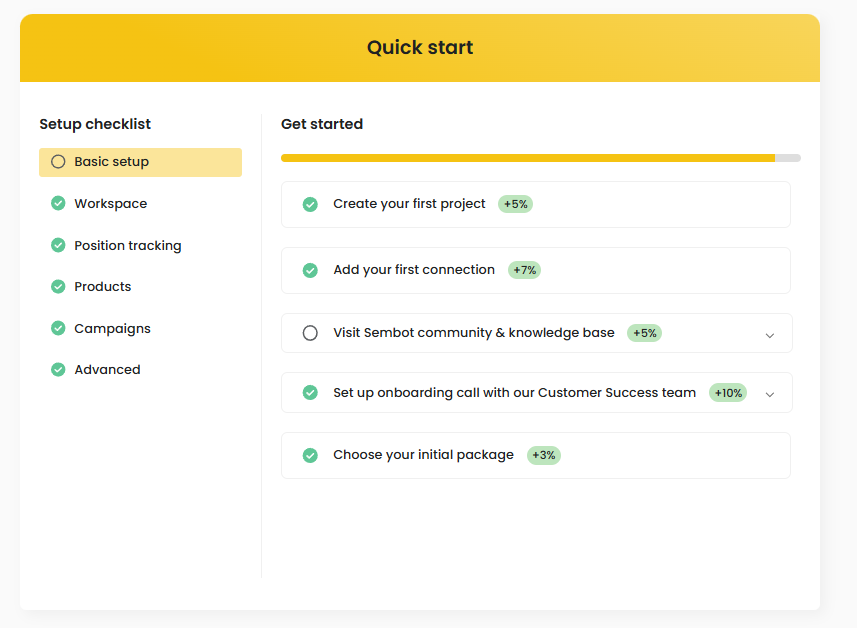Screen dimensions: 857x628
Task: Click green check icon beside Campaigns
Action: (58, 328)
